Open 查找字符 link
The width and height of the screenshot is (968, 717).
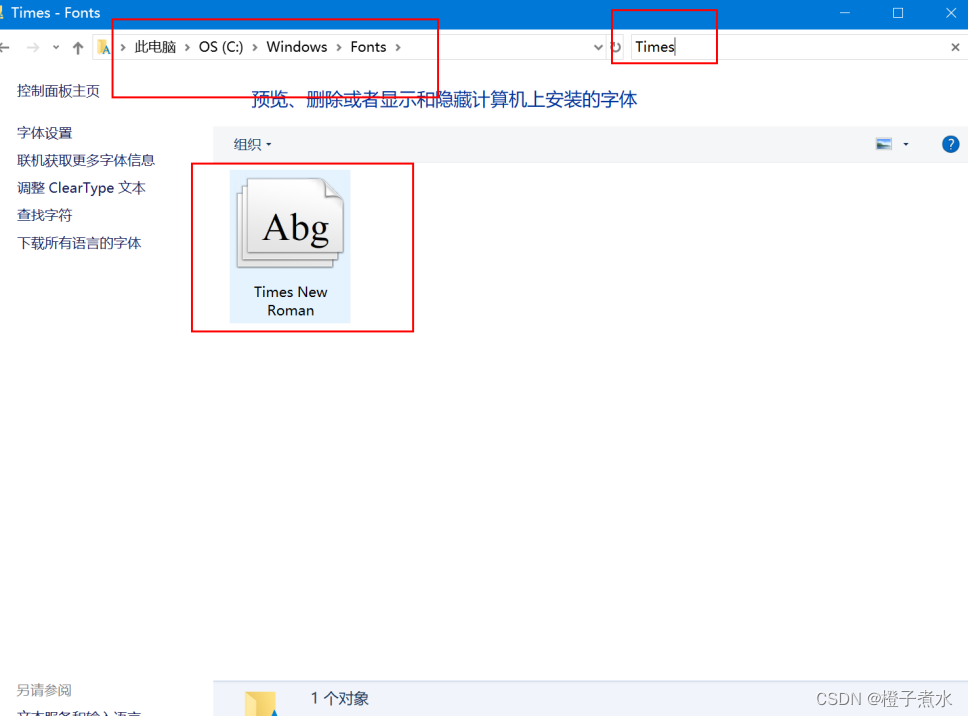44,216
